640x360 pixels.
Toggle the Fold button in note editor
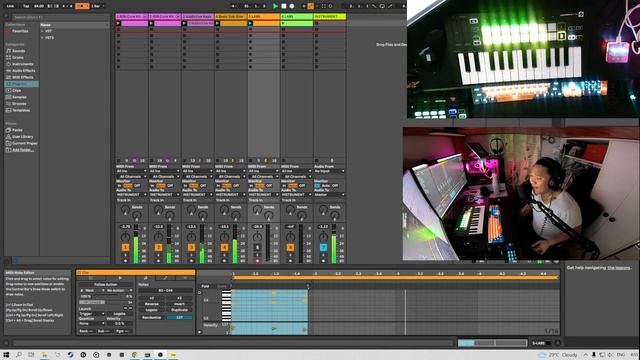click(205, 287)
